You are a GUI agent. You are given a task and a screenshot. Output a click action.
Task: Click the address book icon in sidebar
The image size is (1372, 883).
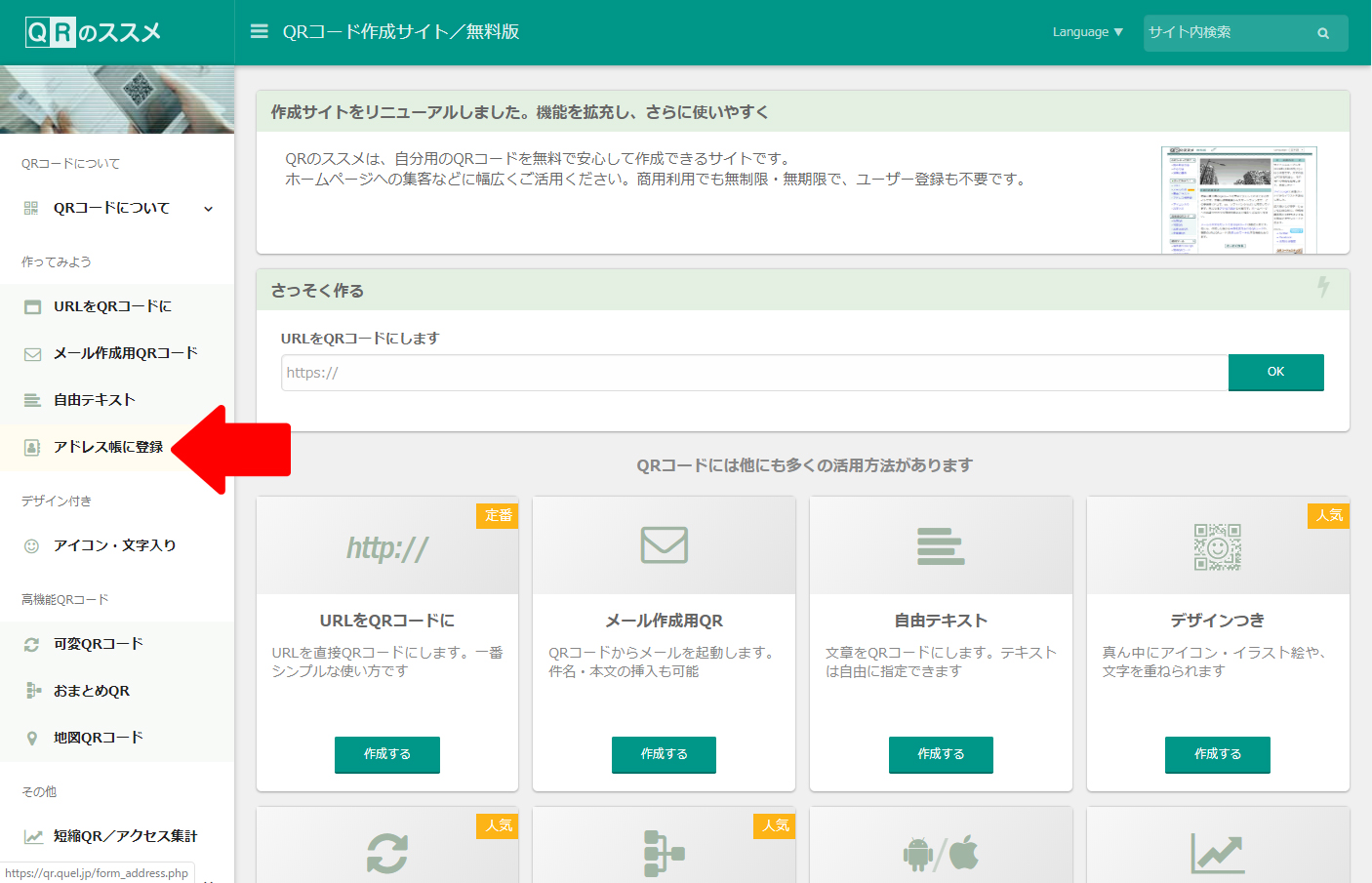click(32, 447)
